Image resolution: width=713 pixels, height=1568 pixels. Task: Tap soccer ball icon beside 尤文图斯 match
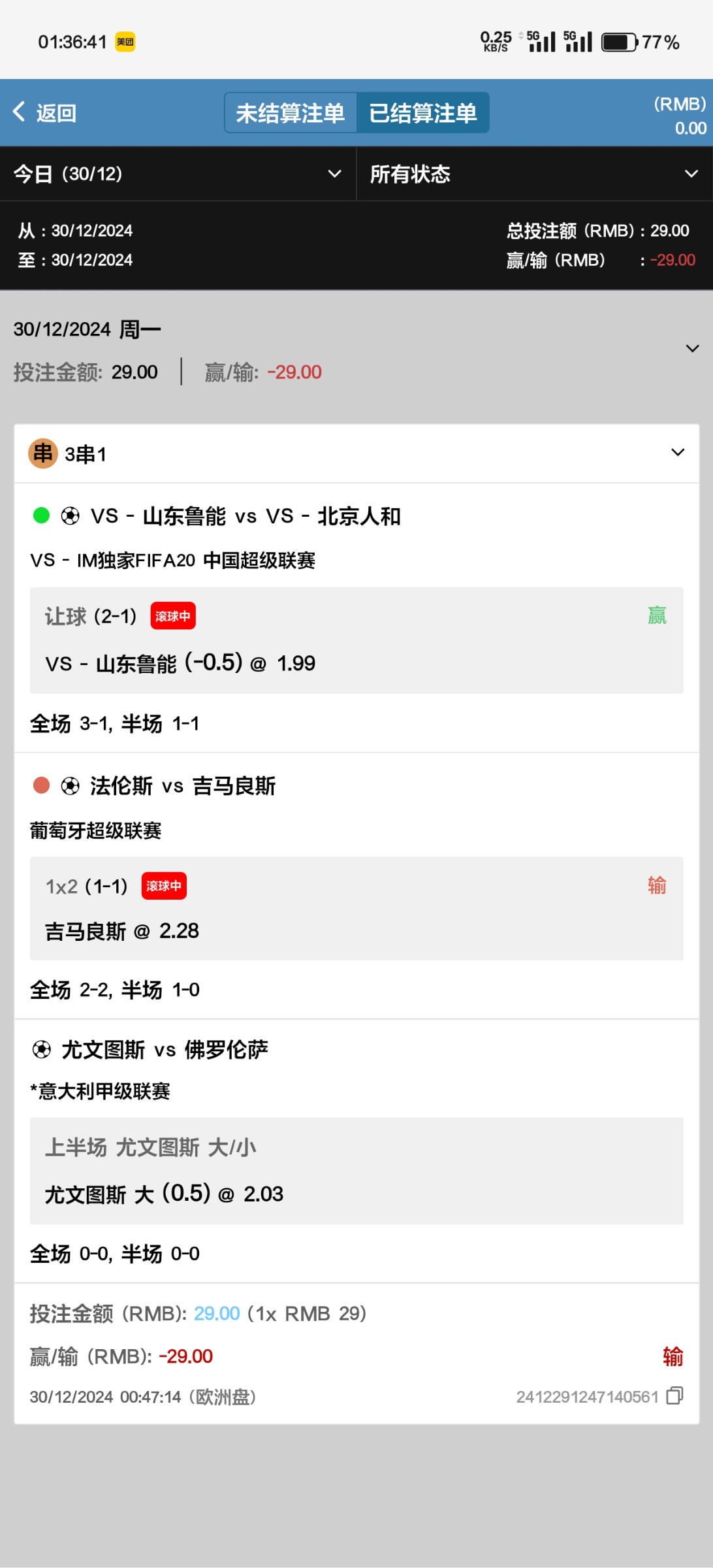point(41,1050)
